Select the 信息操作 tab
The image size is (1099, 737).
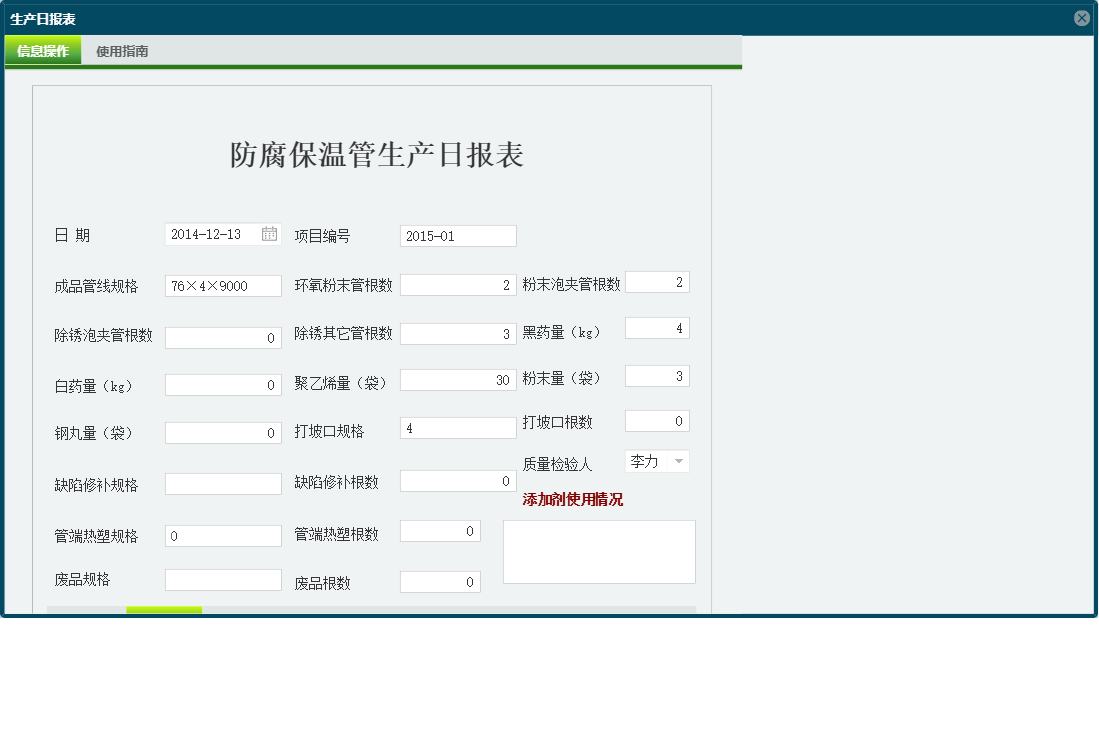pyautogui.click(x=43, y=48)
